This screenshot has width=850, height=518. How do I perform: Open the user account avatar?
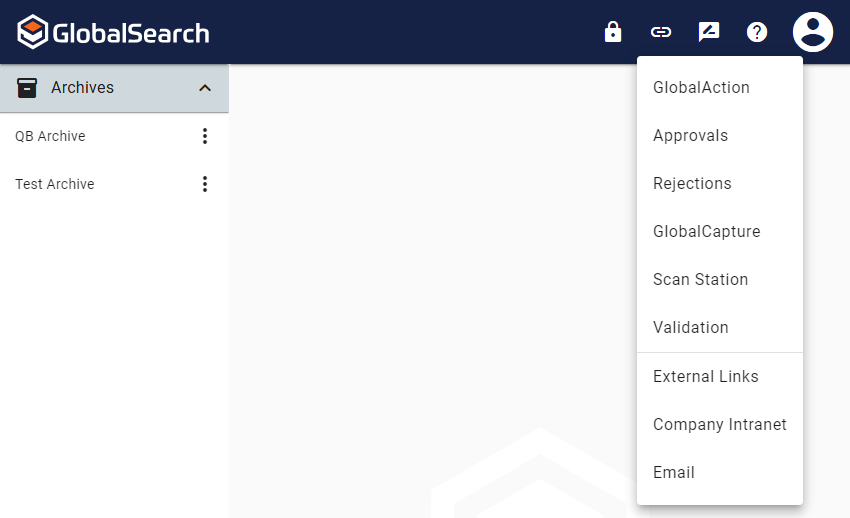pyautogui.click(x=813, y=32)
